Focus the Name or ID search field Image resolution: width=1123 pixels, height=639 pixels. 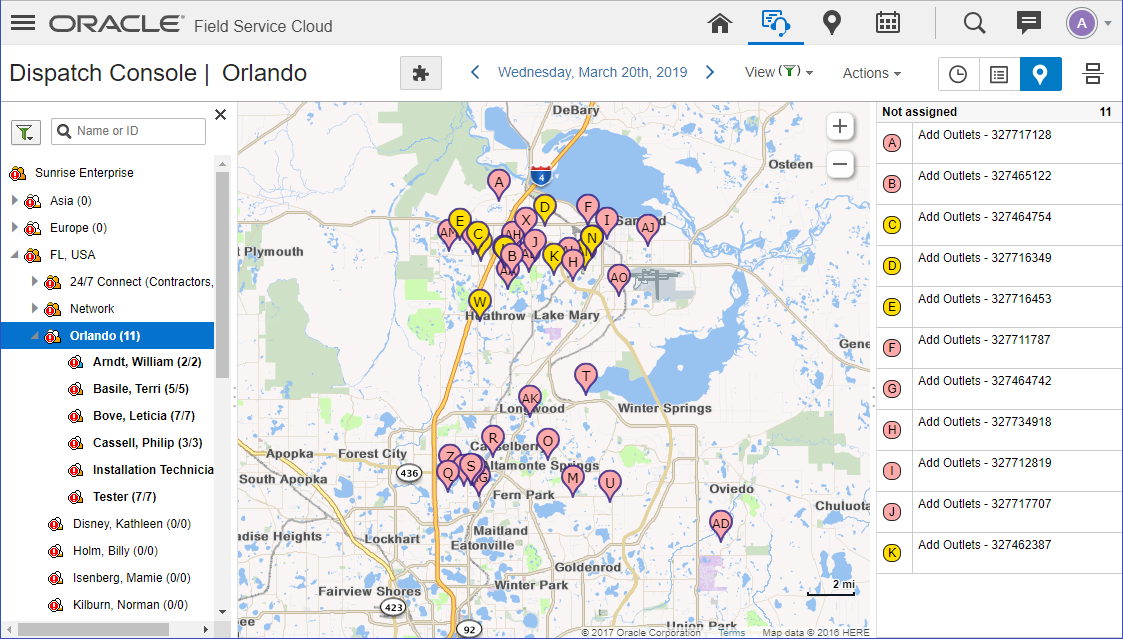tap(129, 131)
